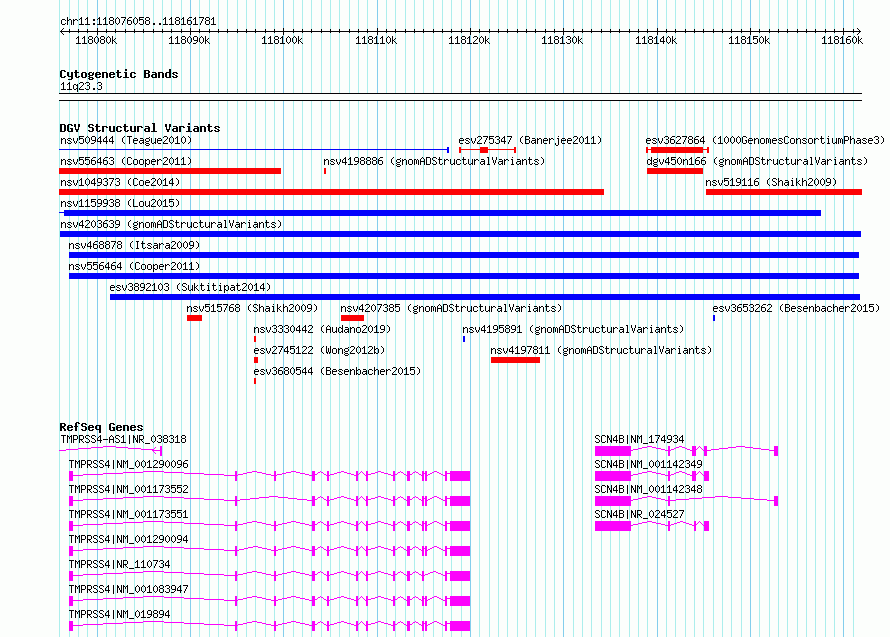Click nsv4195891 gnomAD variant label

click(573, 329)
